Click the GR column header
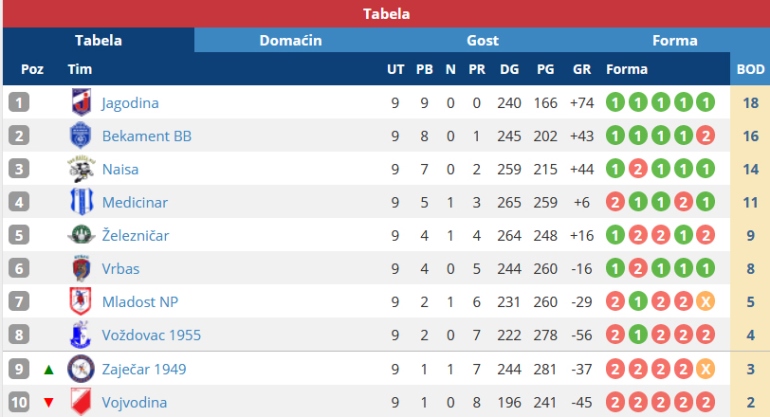The height and width of the screenshot is (417, 770). [x=582, y=69]
